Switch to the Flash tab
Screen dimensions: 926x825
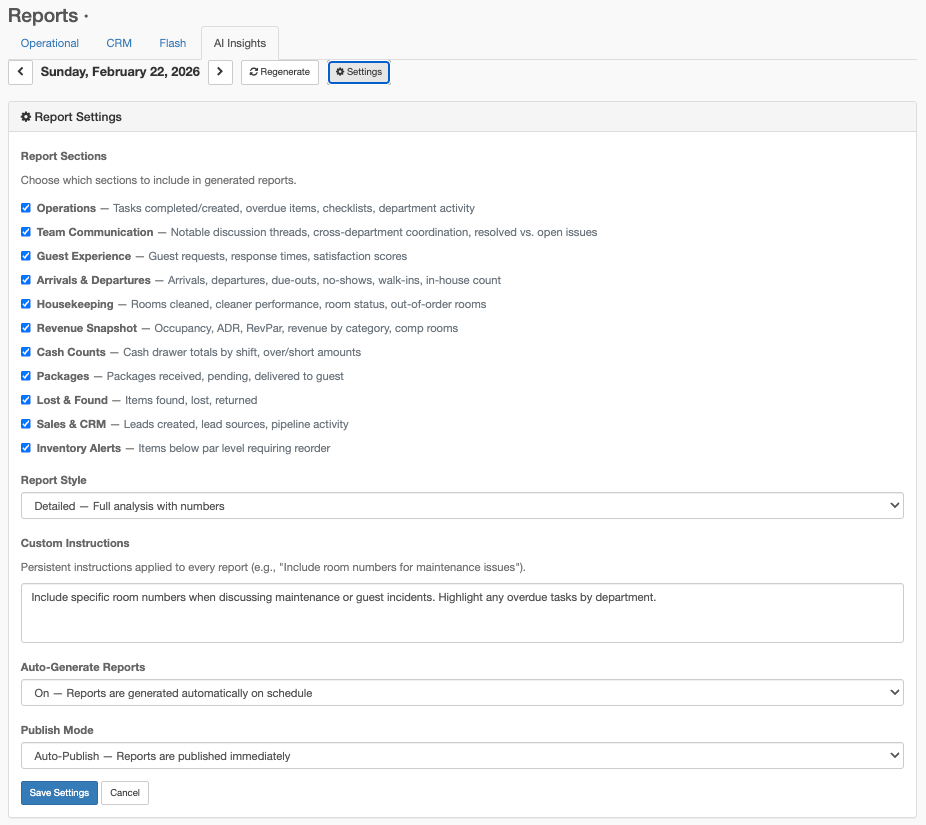pos(172,43)
